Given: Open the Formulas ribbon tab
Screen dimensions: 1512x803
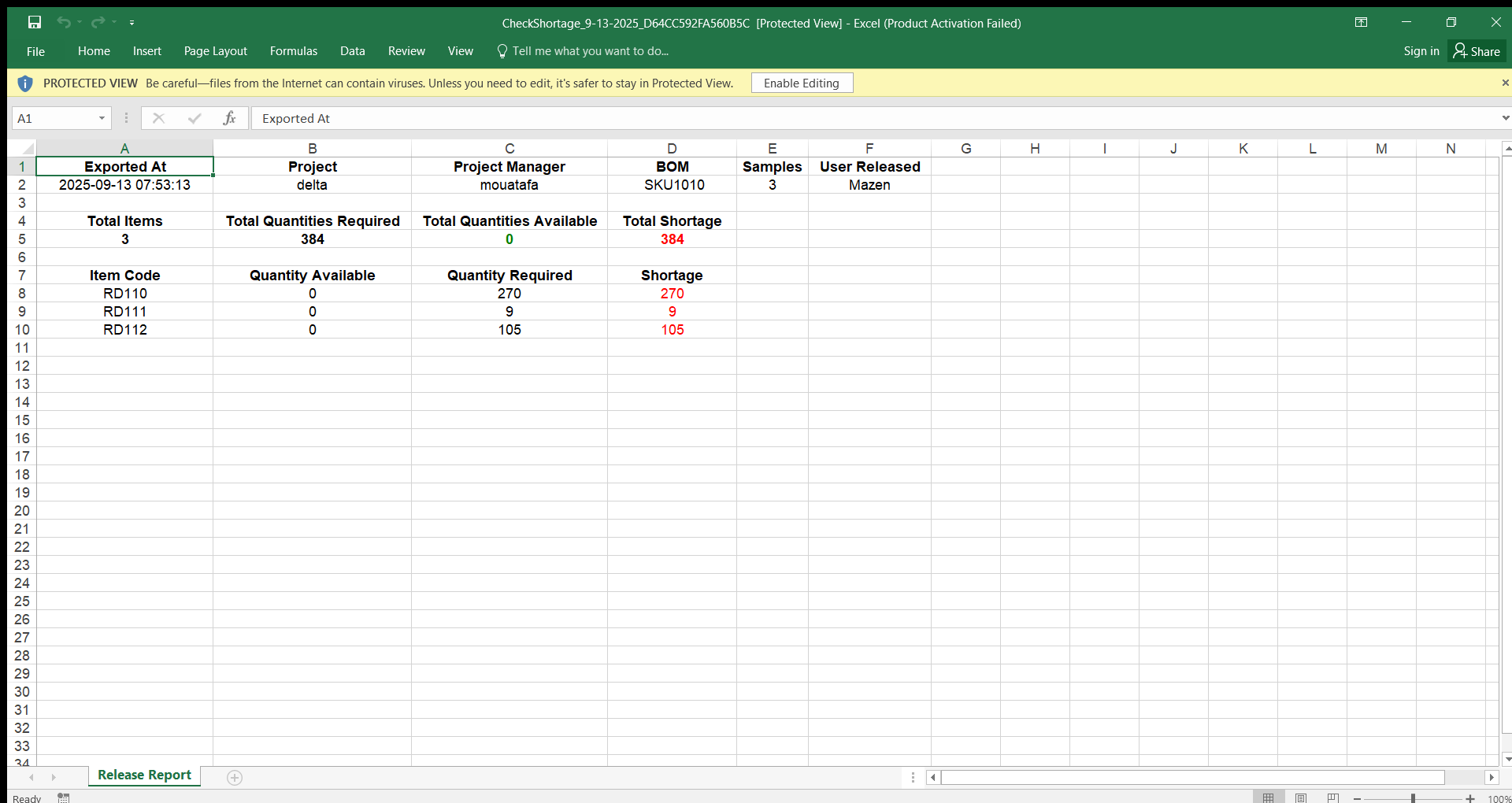Looking at the screenshot, I should (x=293, y=51).
